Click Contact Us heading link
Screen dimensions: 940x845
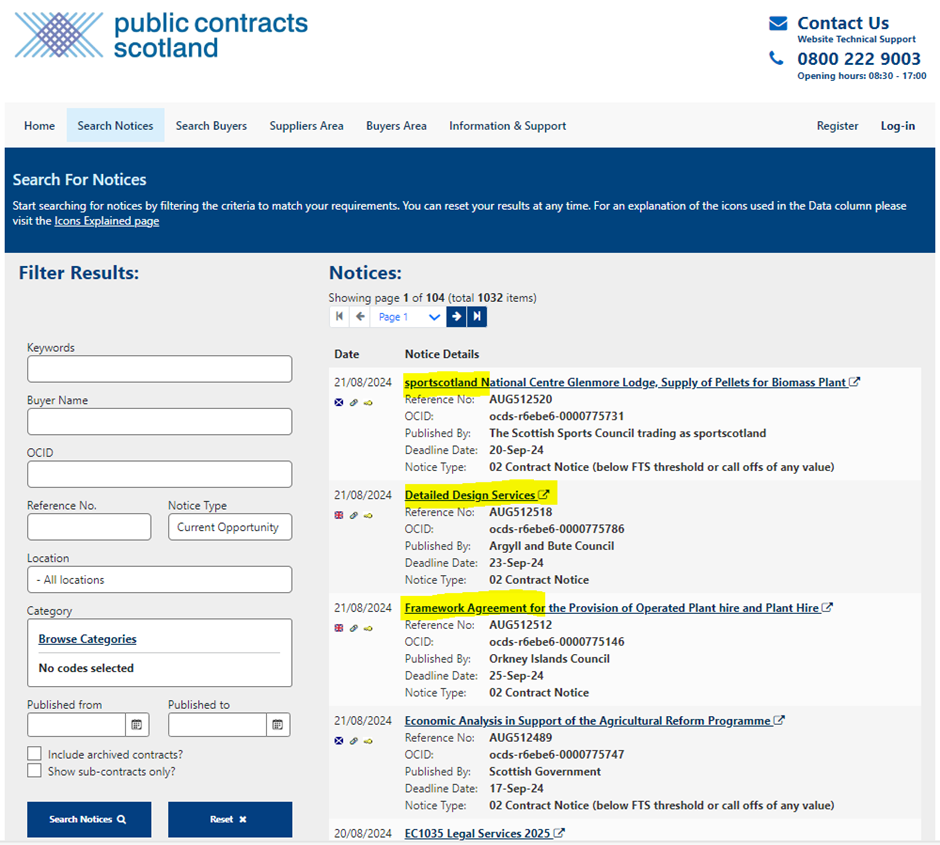tap(843, 23)
